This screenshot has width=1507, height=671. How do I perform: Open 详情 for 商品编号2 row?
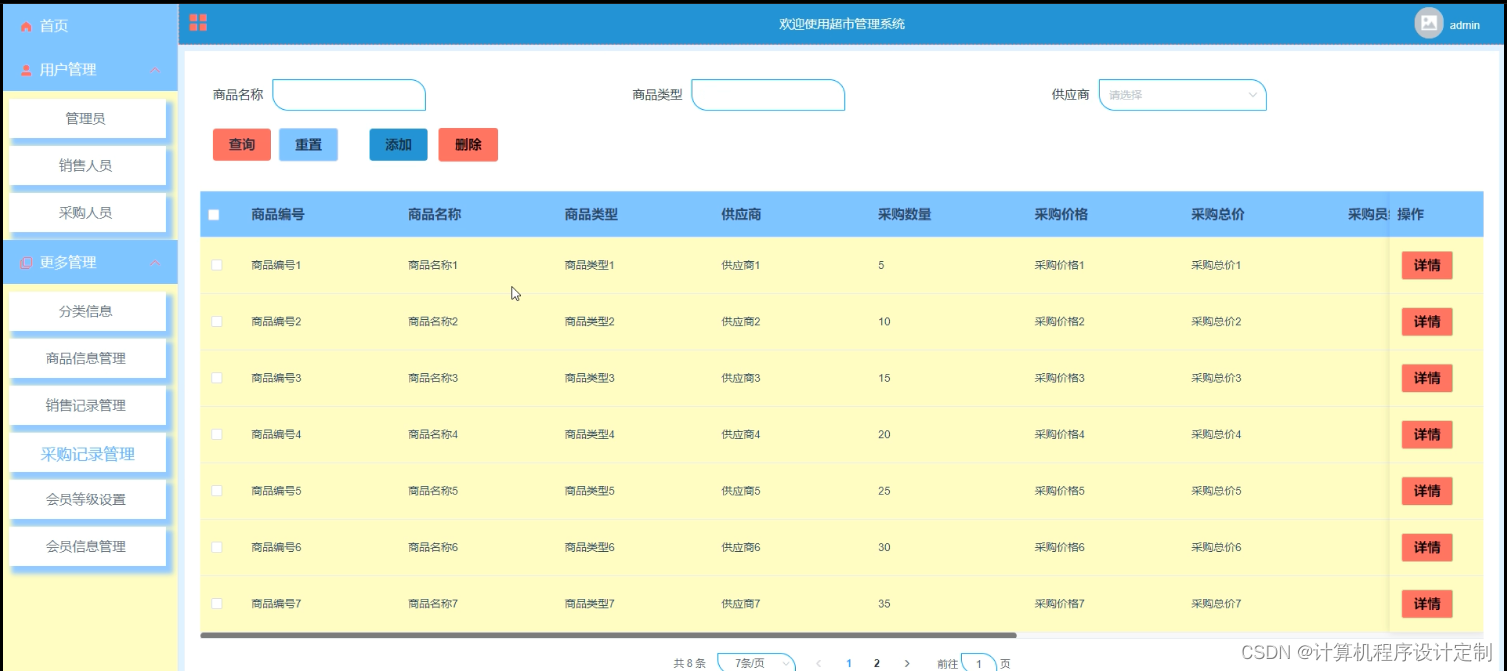coord(1427,321)
